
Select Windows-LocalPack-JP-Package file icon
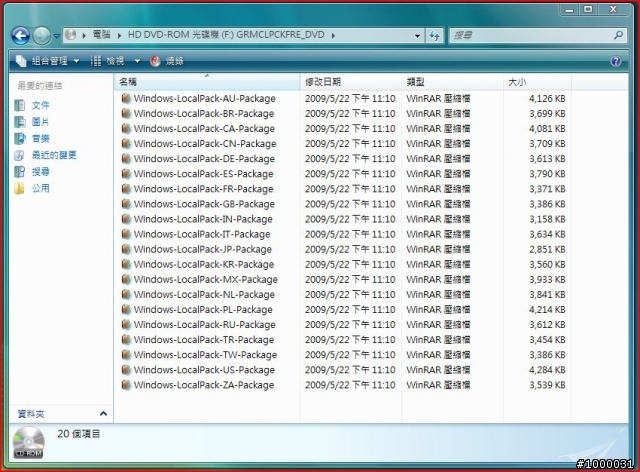[126, 249]
